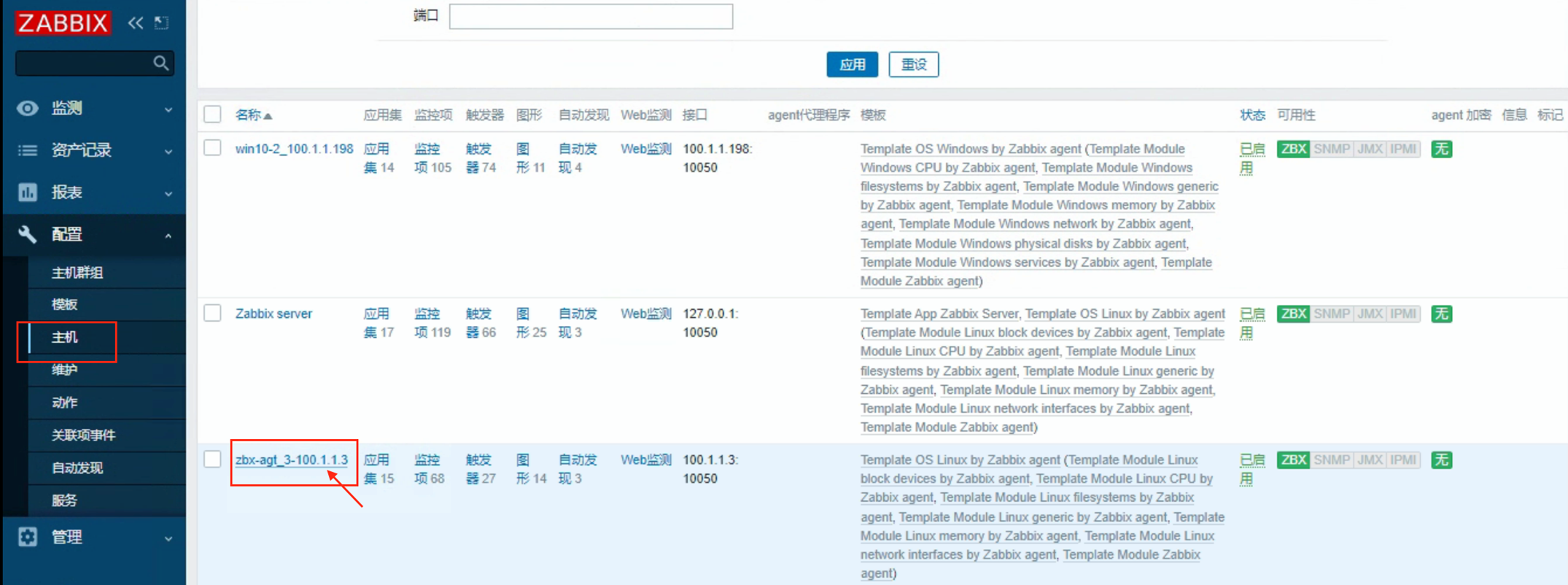
Task: Open 自动发现 submenu item
Action: coord(77,468)
